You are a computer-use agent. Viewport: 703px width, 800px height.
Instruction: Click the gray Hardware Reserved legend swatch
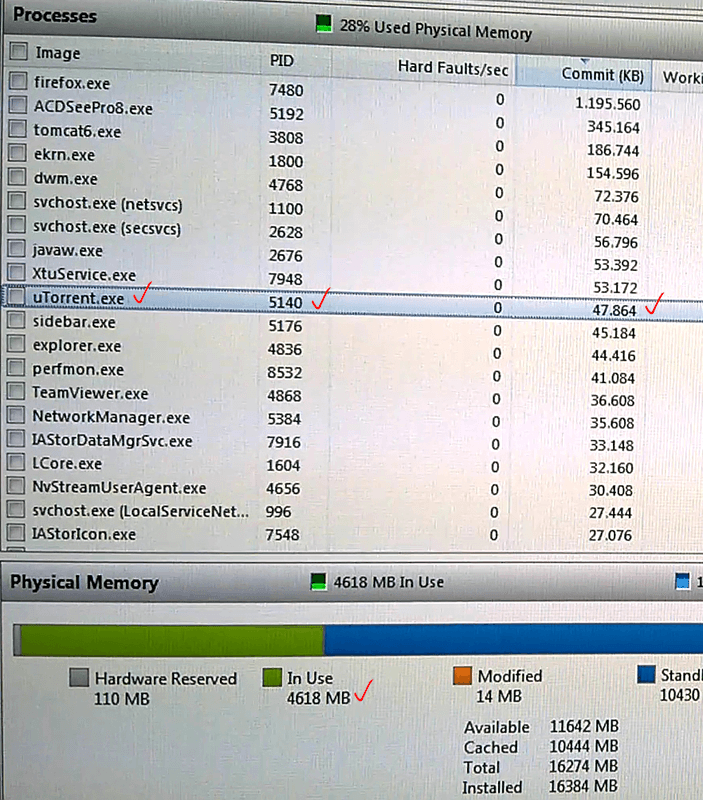[x=79, y=678]
